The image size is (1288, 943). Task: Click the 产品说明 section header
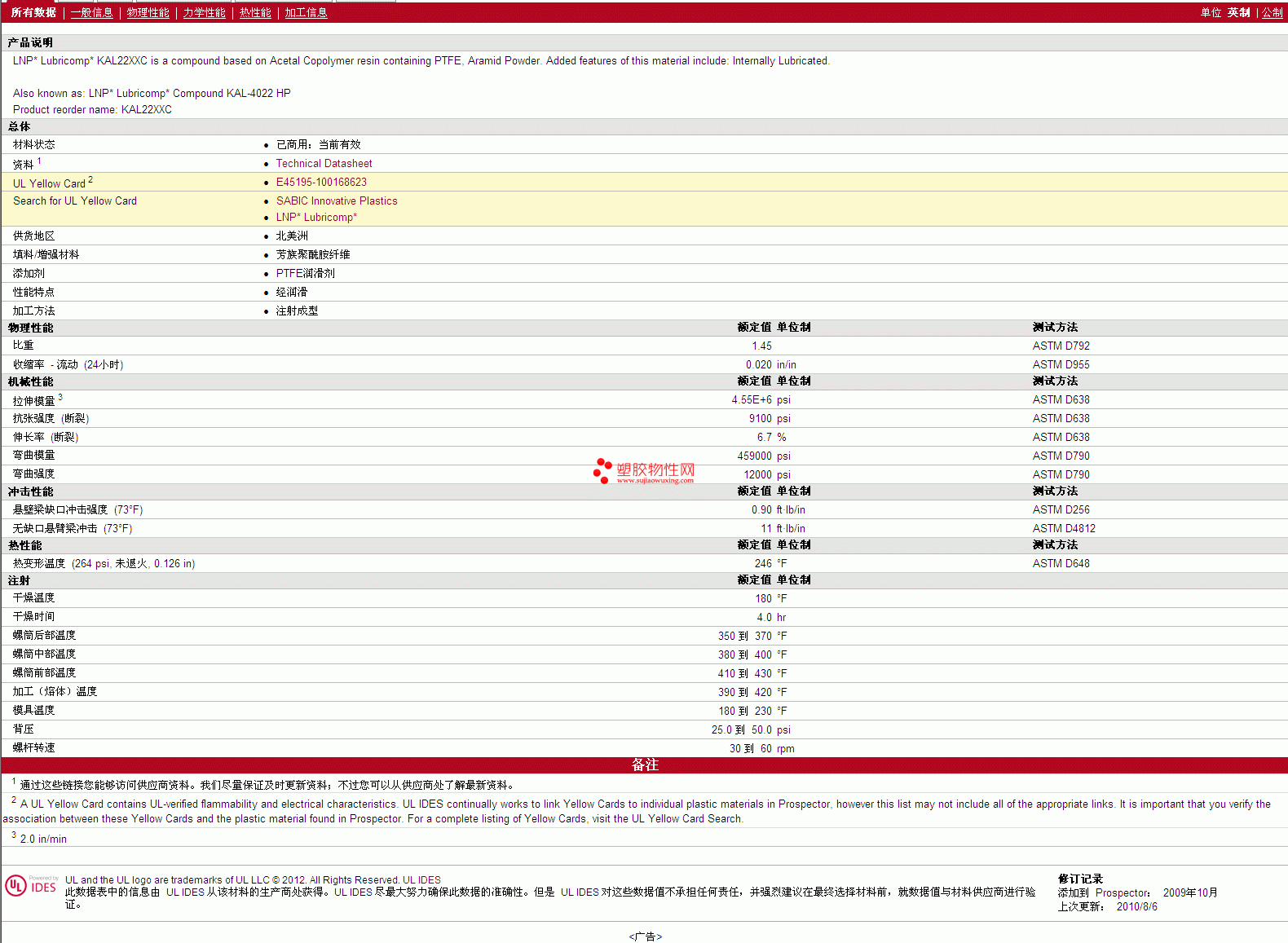click(x=30, y=42)
